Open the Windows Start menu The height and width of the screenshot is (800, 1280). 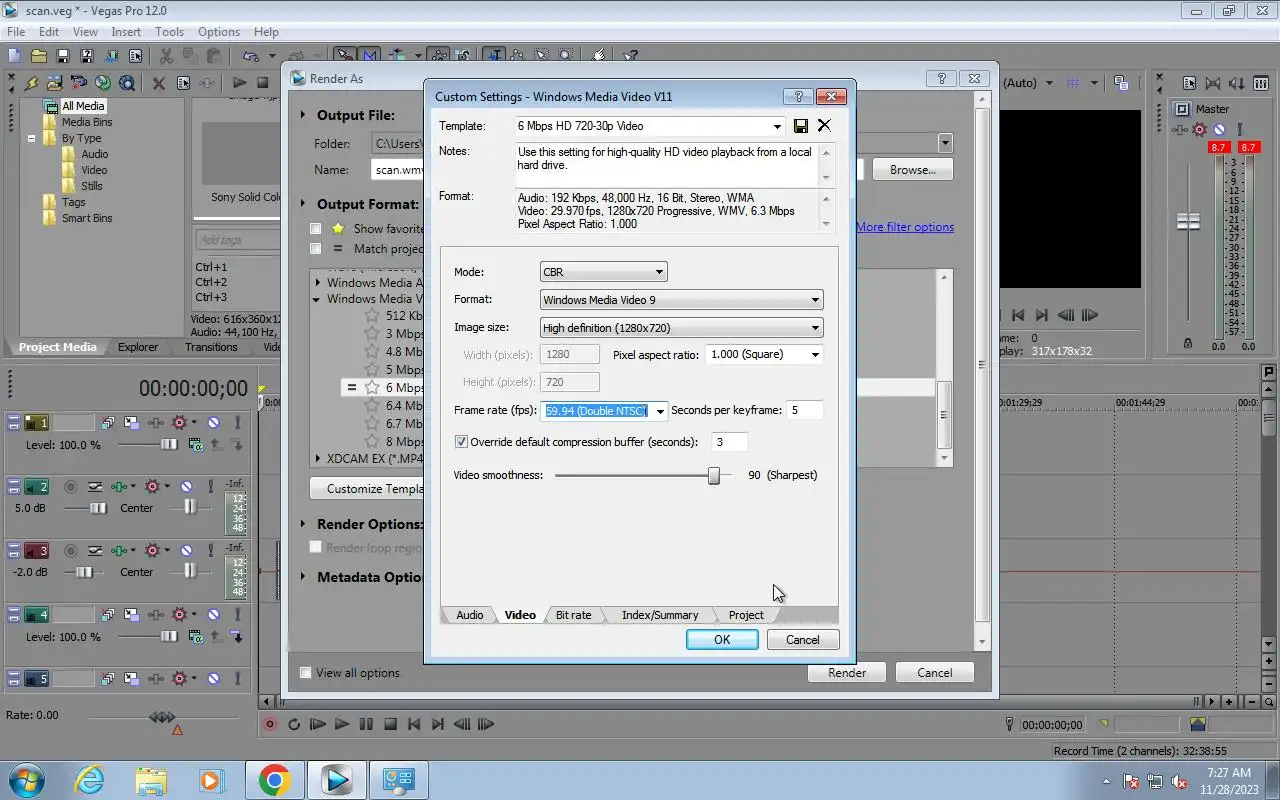[25, 780]
